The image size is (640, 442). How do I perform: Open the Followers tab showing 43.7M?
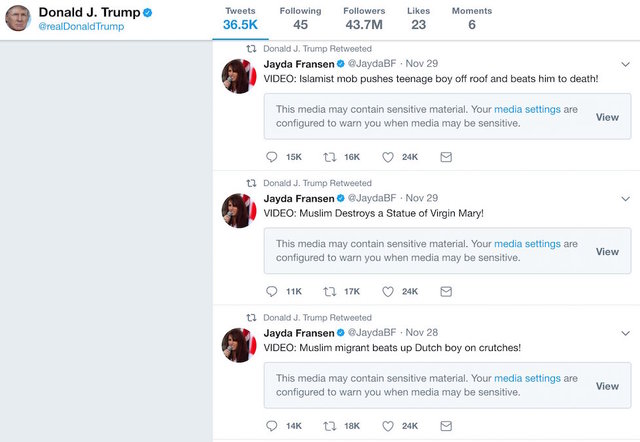coord(362,18)
